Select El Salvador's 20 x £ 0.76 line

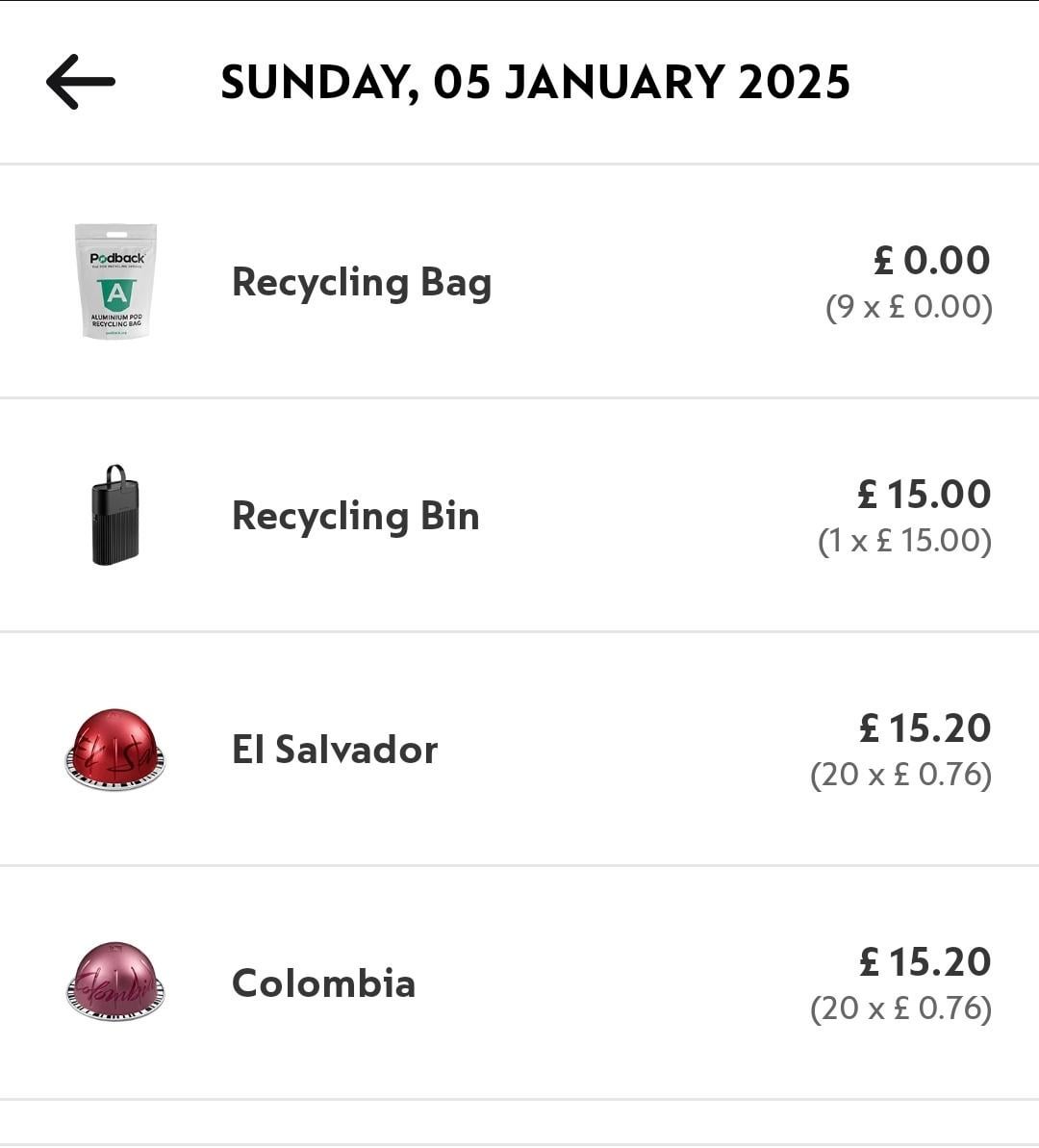900,775
